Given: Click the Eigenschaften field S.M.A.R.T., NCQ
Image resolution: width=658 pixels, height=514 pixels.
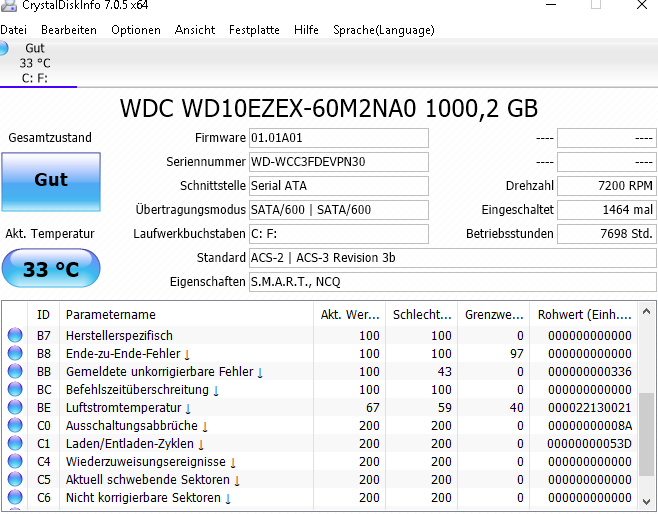Looking at the screenshot, I should [x=453, y=282].
